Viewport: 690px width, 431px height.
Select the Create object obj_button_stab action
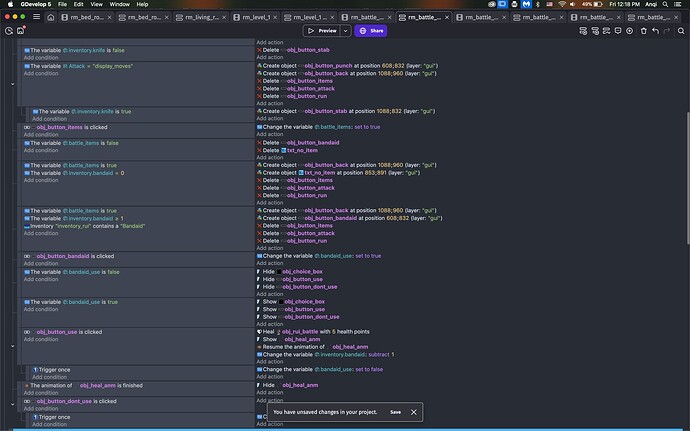pos(346,111)
